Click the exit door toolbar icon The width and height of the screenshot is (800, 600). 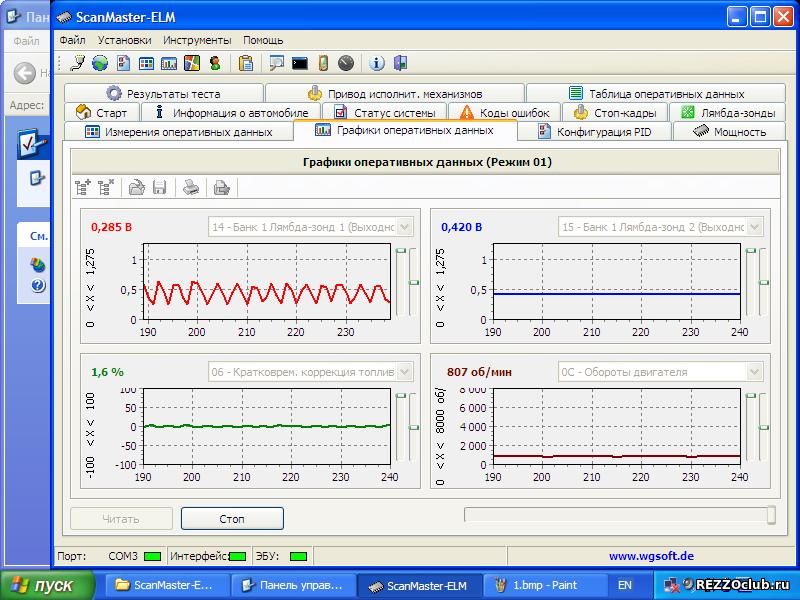point(401,63)
